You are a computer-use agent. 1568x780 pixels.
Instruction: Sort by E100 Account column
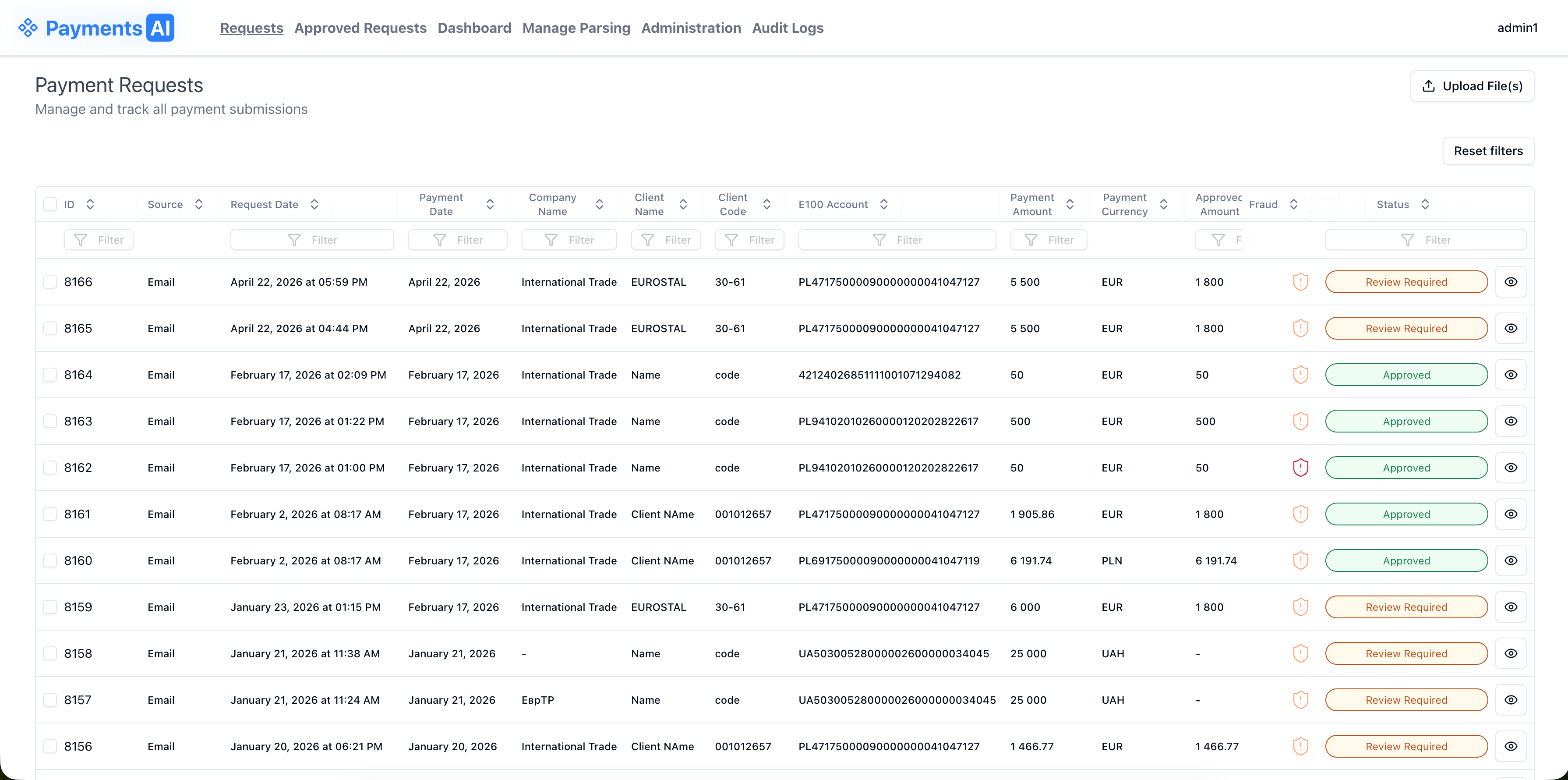point(884,205)
